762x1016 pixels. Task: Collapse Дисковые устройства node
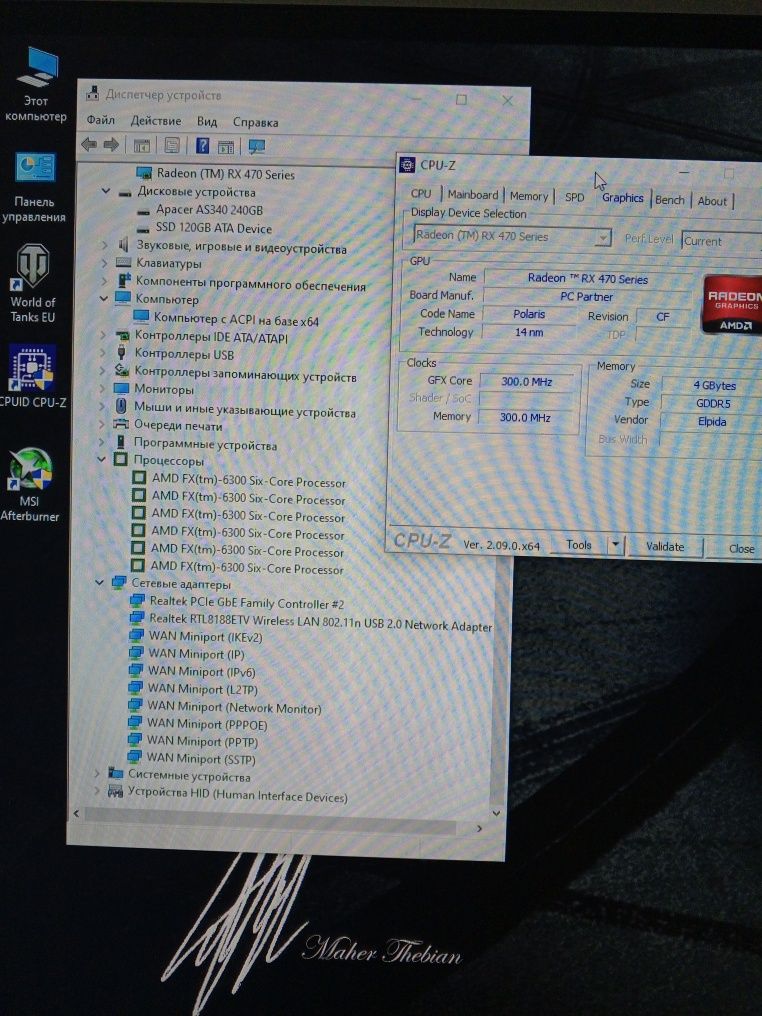(106, 191)
